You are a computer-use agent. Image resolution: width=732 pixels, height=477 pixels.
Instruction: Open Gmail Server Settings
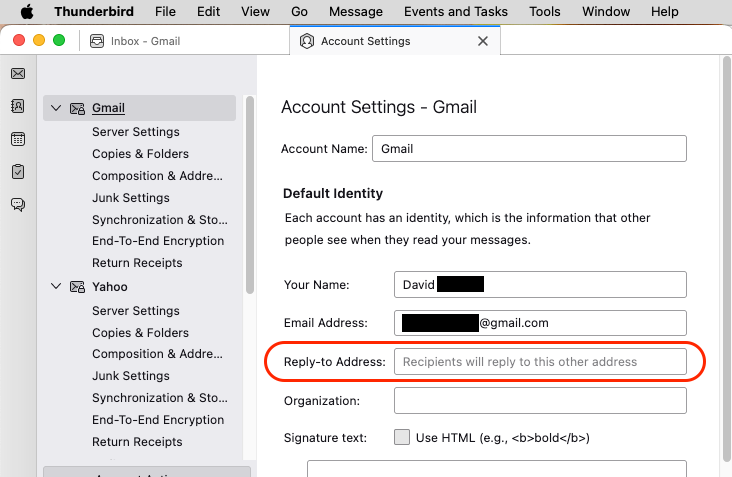coord(136,132)
